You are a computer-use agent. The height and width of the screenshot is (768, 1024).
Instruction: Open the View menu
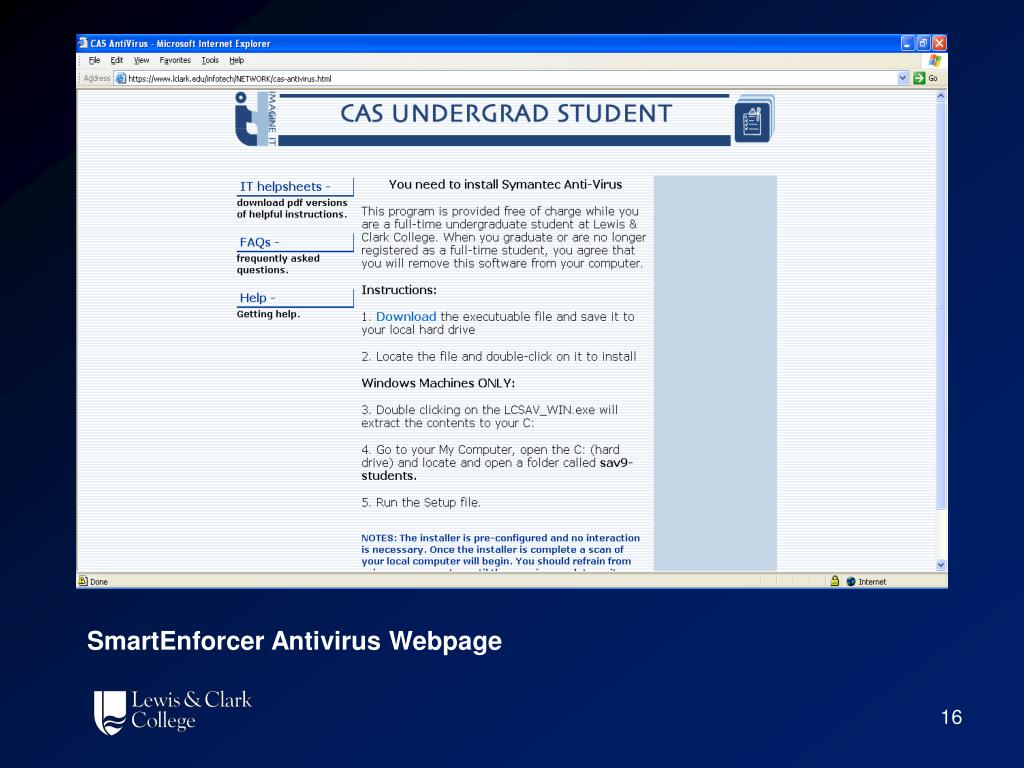pyautogui.click(x=141, y=60)
